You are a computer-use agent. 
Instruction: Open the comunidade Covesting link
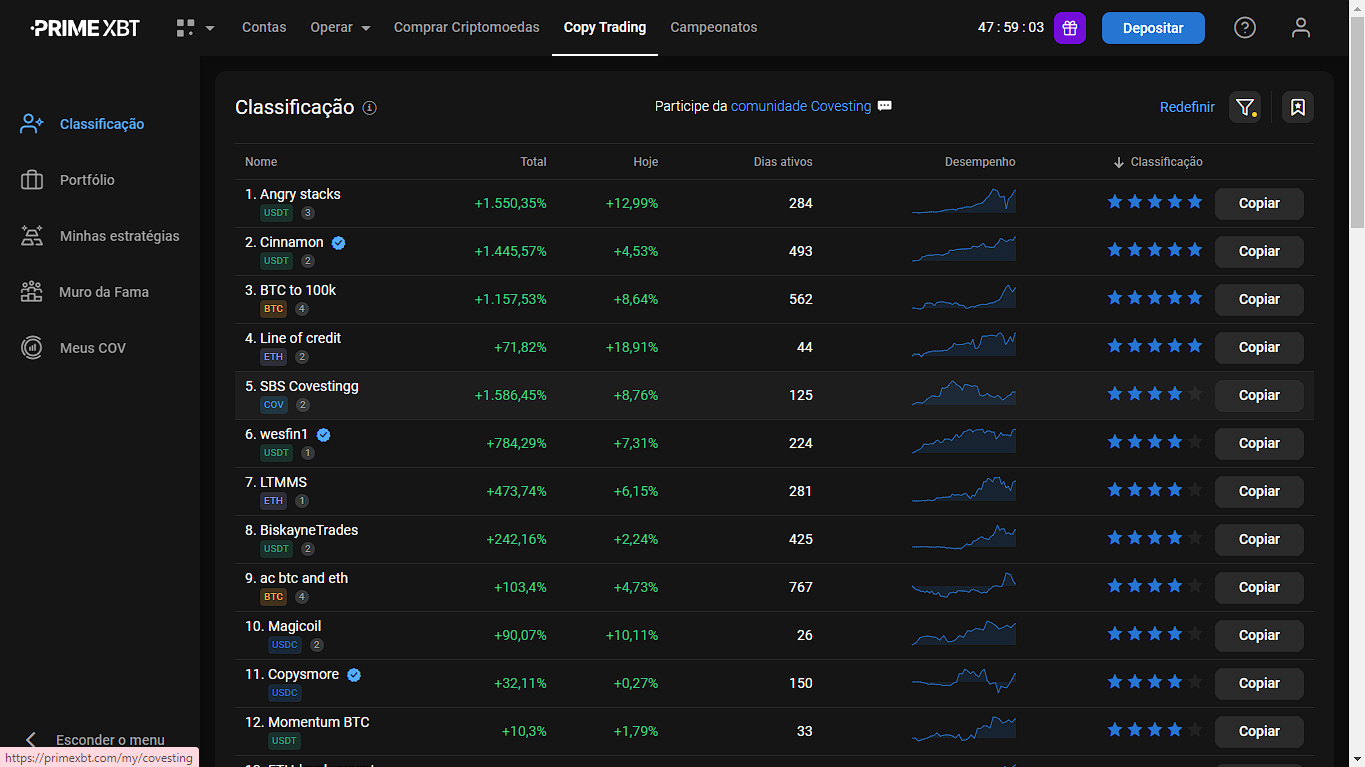pyautogui.click(x=800, y=105)
